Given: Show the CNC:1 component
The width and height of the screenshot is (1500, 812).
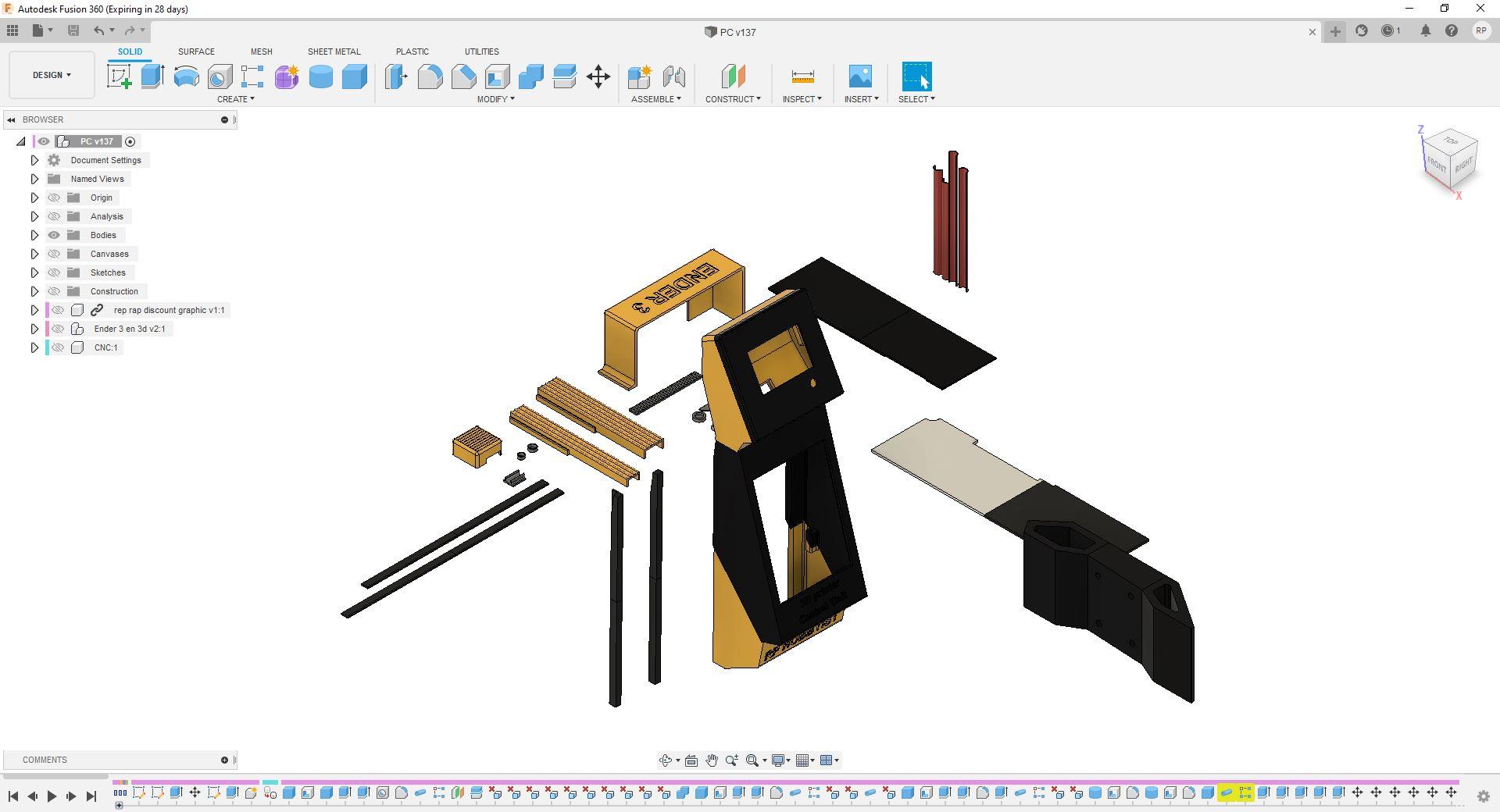Looking at the screenshot, I should 58,347.
